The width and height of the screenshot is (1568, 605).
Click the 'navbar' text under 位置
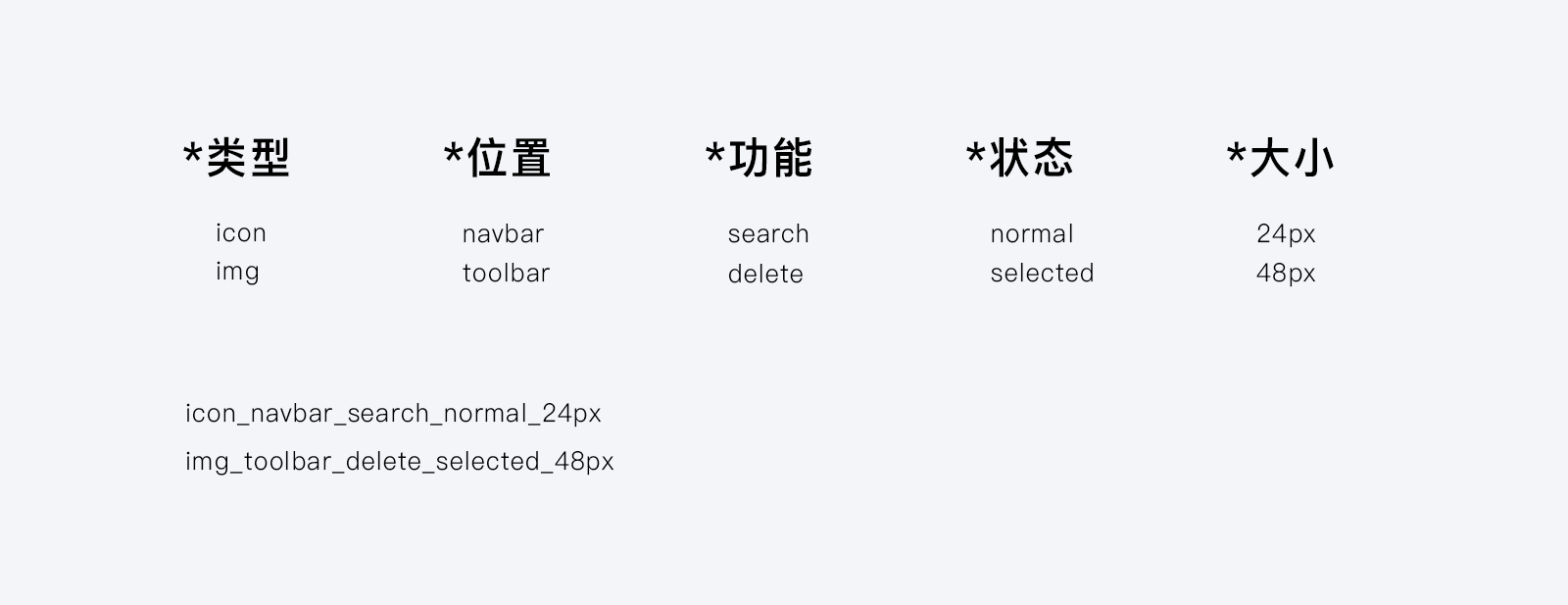(503, 233)
